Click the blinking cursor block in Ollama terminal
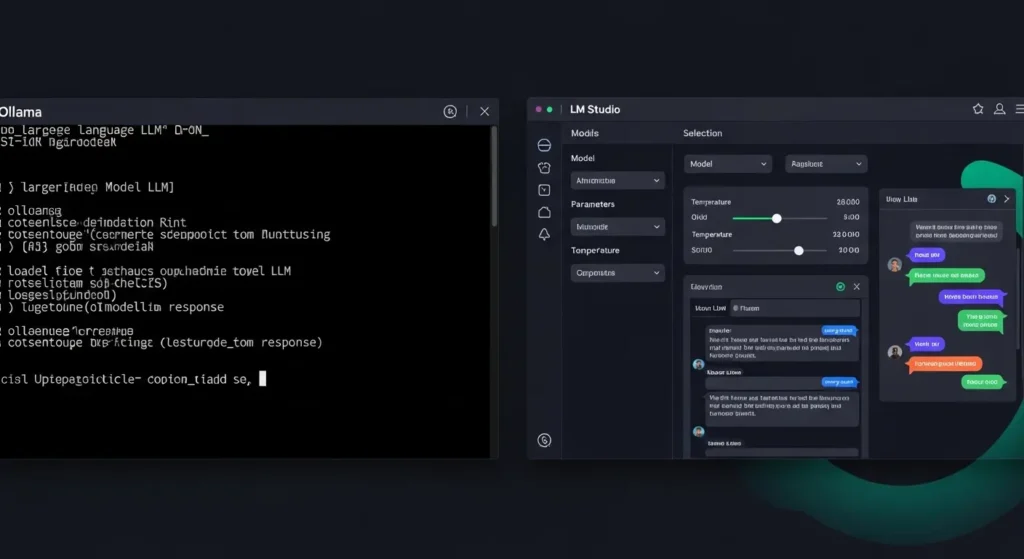1024x559 pixels. click(x=263, y=379)
